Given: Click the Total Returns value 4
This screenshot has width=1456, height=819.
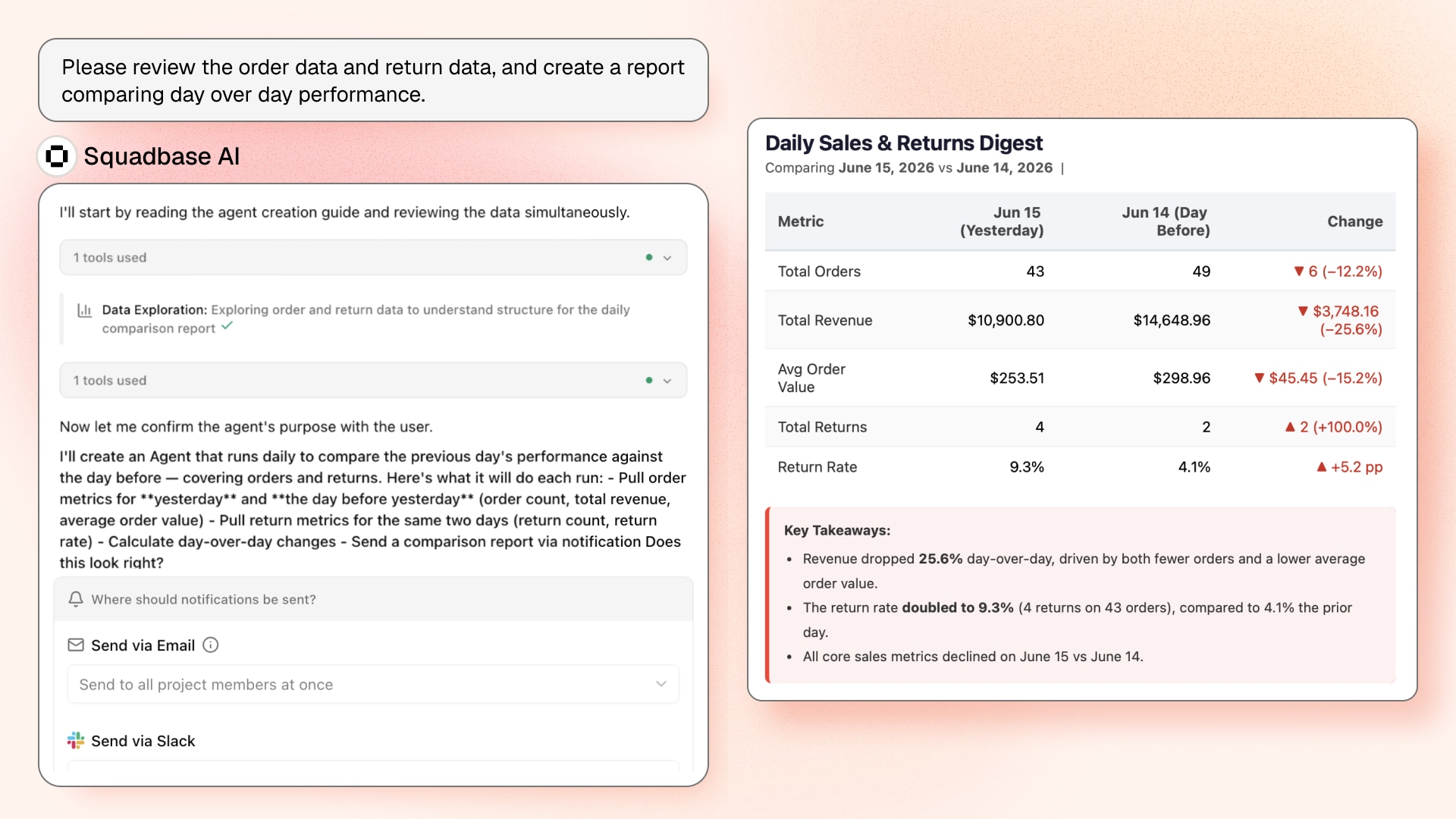Looking at the screenshot, I should pyautogui.click(x=1040, y=427).
